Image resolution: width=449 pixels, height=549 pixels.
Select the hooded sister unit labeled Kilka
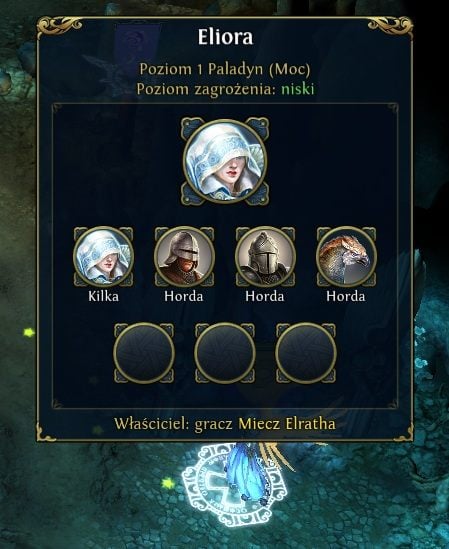(103, 256)
